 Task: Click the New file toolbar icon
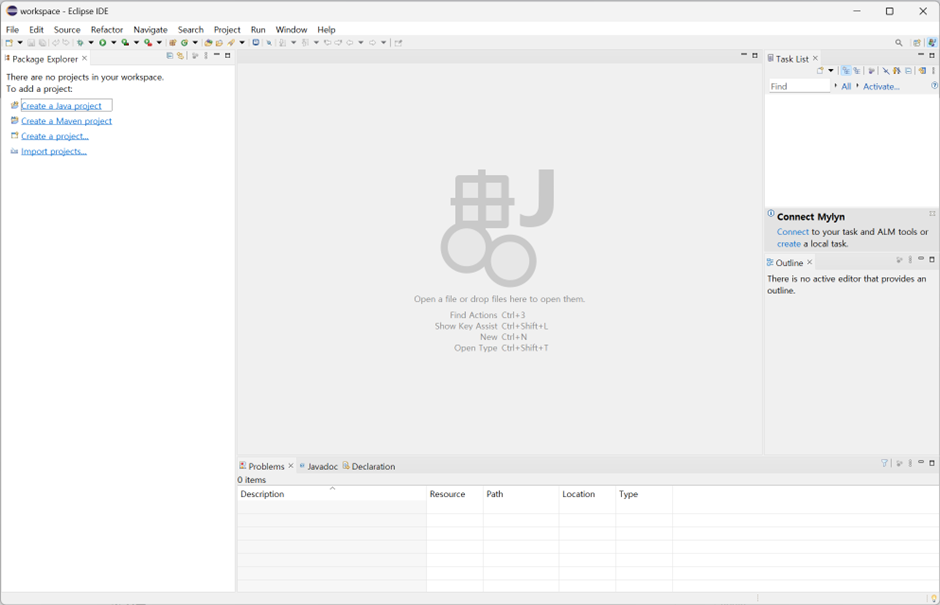point(9,43)
